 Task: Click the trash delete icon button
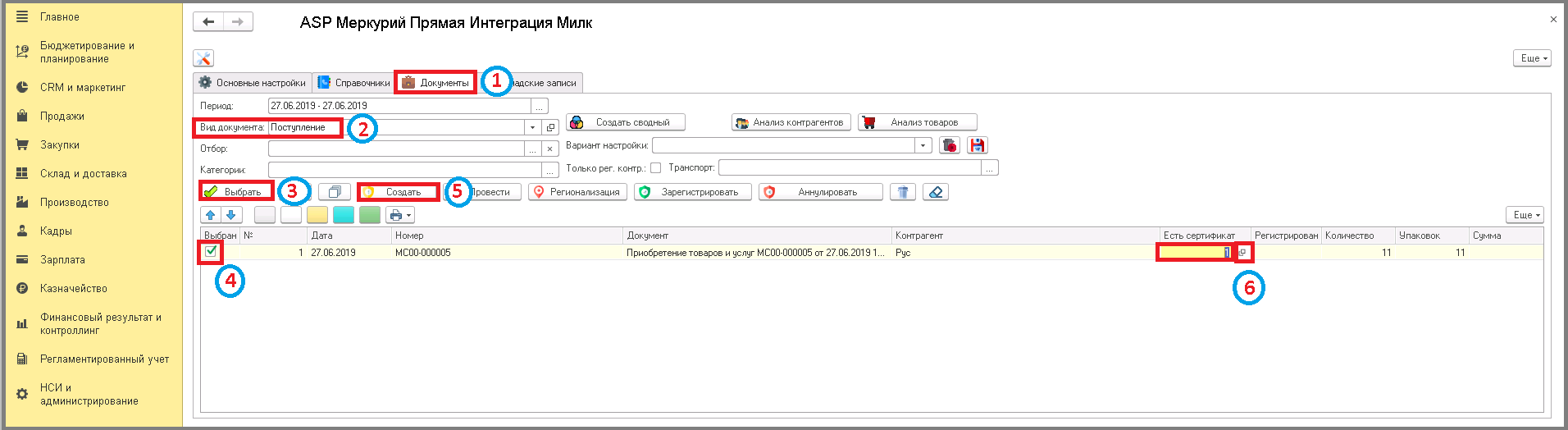pos(903,192)
